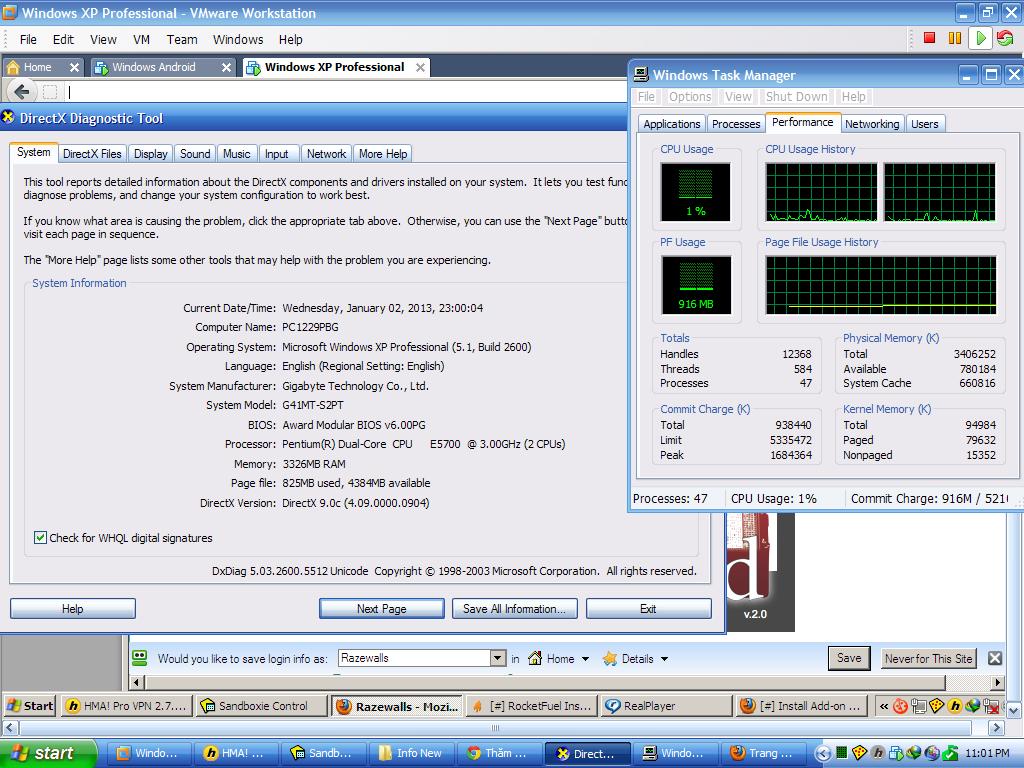The image size is (1024, 768).
Task: Click the CPU Usage meter
Action: [696, 192]
